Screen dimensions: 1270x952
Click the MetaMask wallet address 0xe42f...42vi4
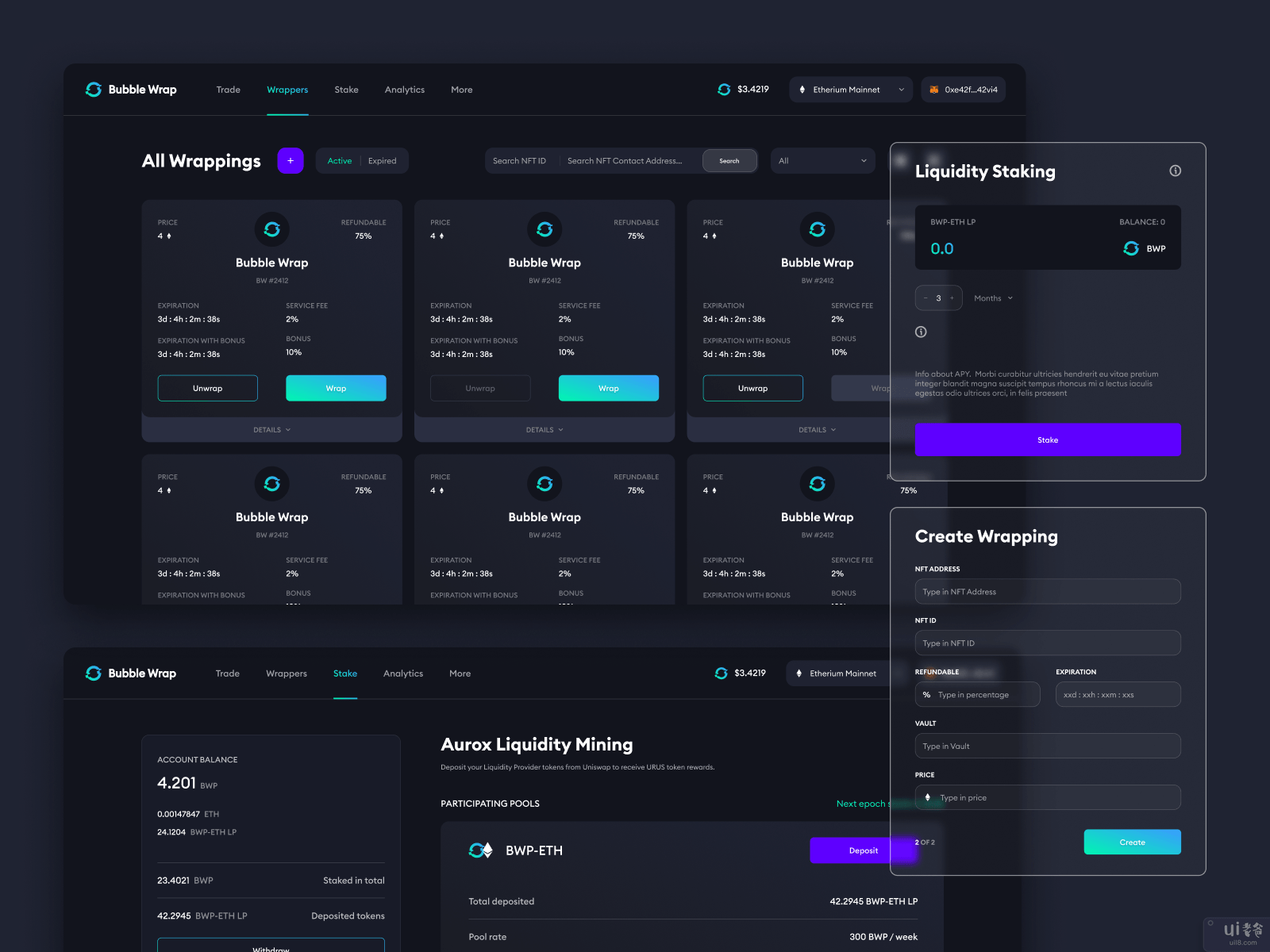click(x=963, y=90)
